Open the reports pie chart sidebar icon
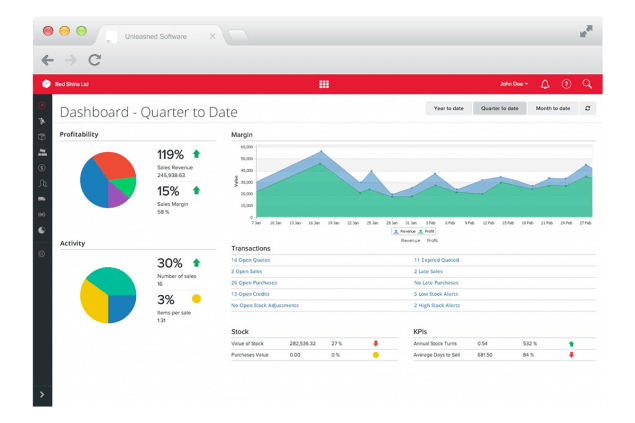The width and height of the screenshot is (635, 423). (42, 230)
